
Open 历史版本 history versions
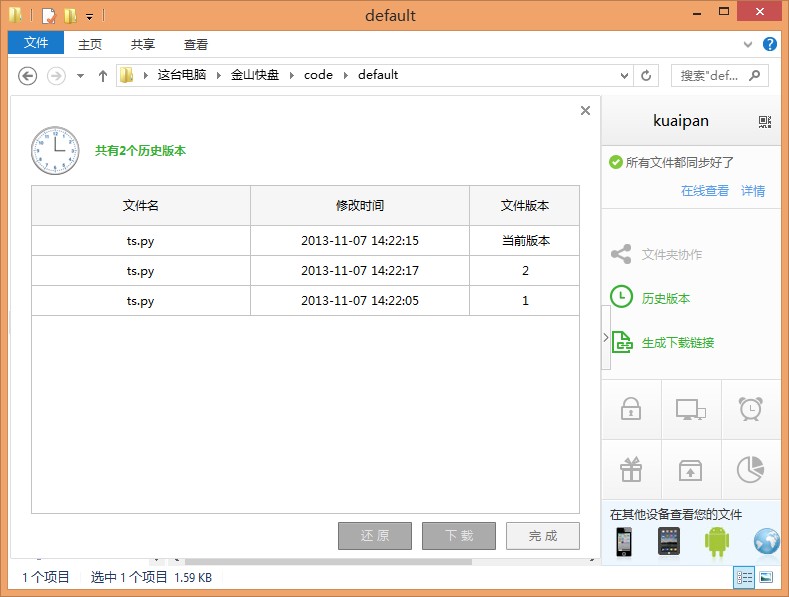tap(665, 298)
